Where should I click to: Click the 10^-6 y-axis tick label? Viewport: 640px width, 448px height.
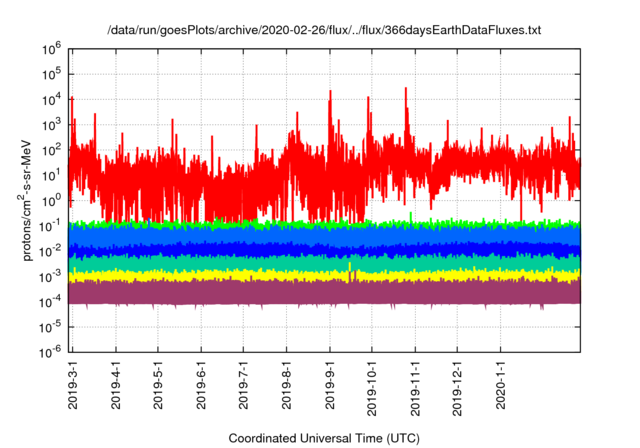pyautogui.click(x=50, y=352)
